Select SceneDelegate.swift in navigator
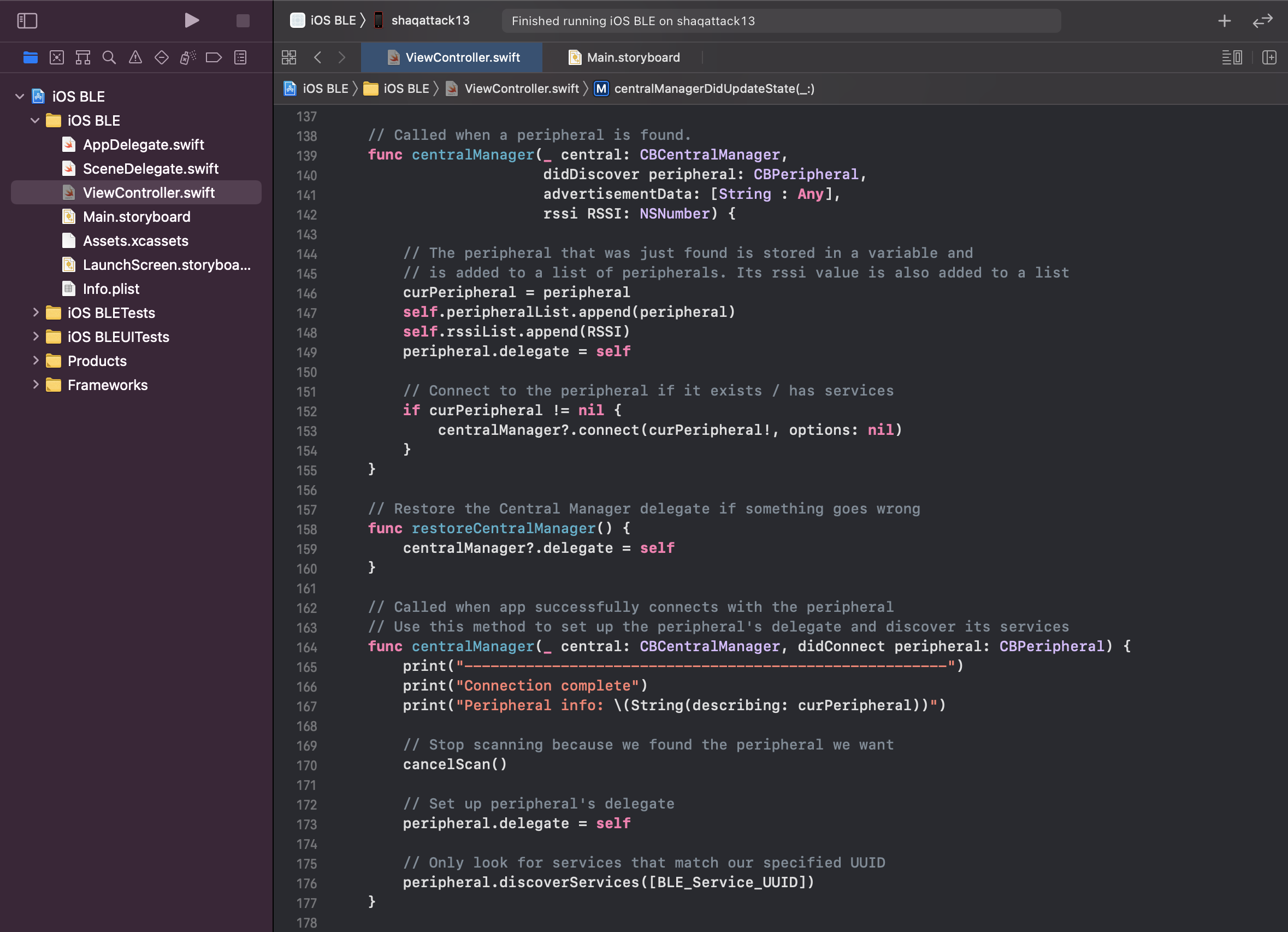The height and width of the screenshot is (932, 1288). click(x=137, y=169)
